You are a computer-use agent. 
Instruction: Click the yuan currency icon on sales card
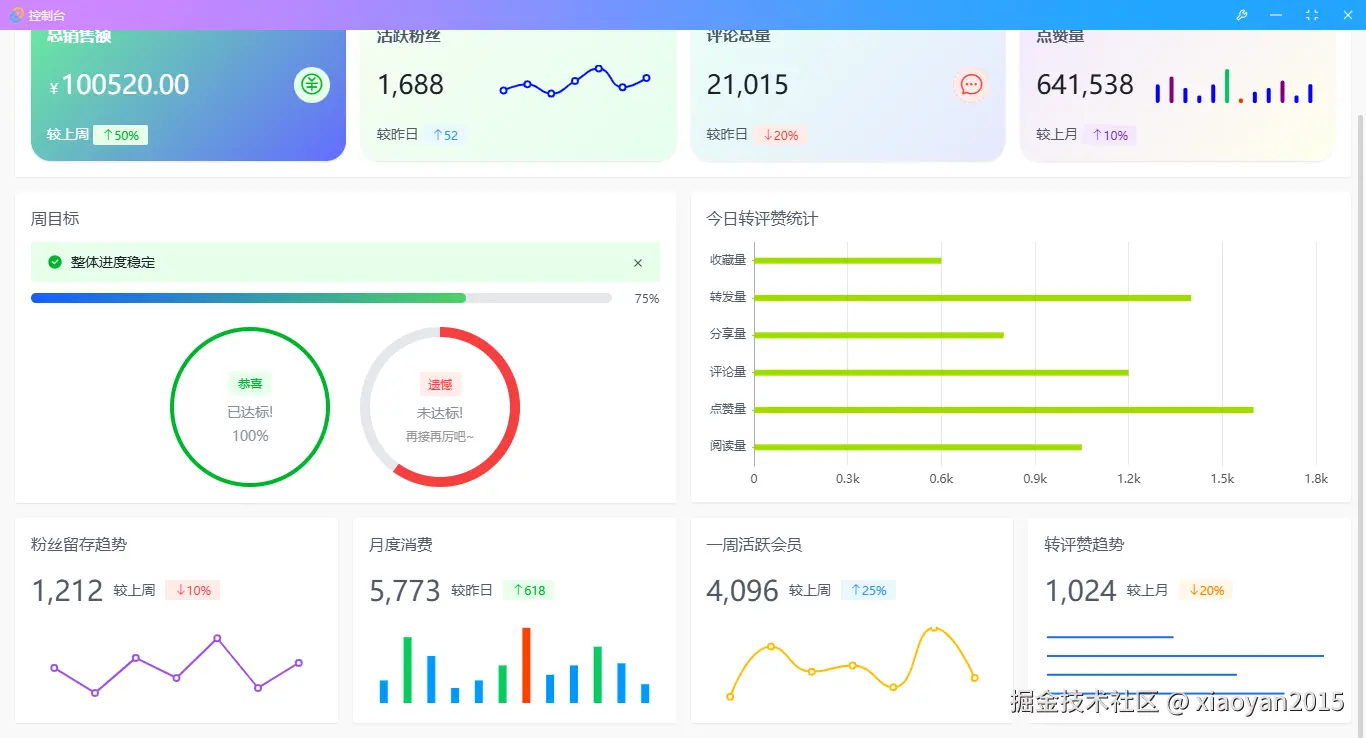pyautogui.click(x=312, y=85)
